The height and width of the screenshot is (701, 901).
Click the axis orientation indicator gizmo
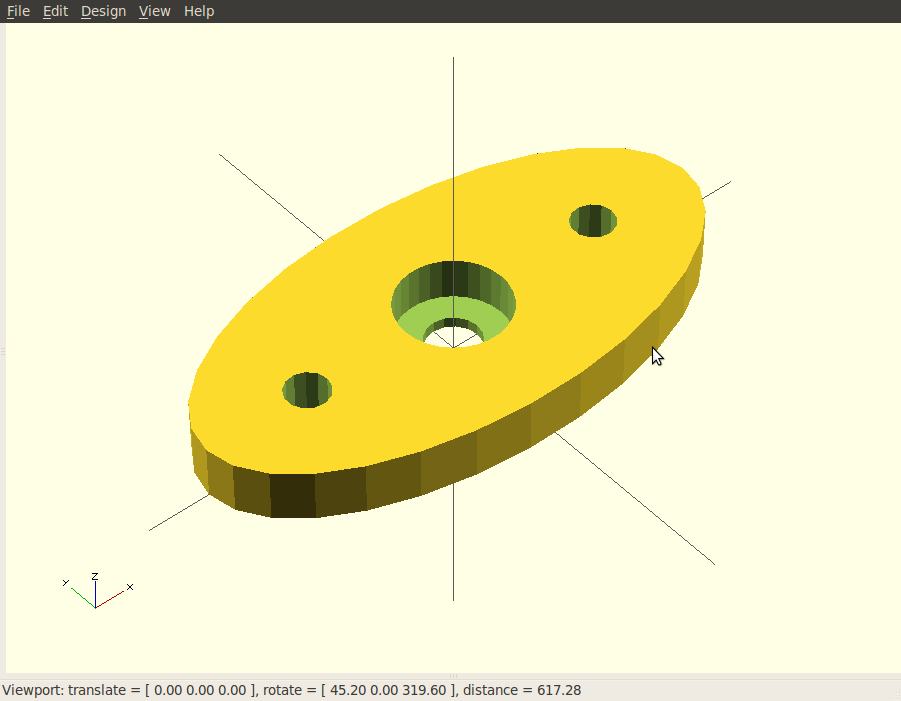click(x=96, y=590)
